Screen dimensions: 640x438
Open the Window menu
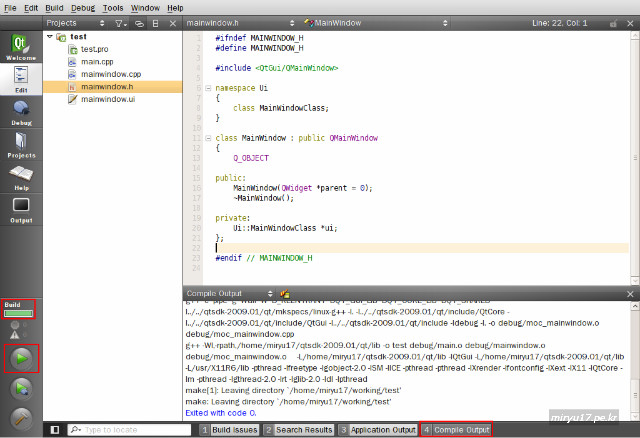[145, 8]
